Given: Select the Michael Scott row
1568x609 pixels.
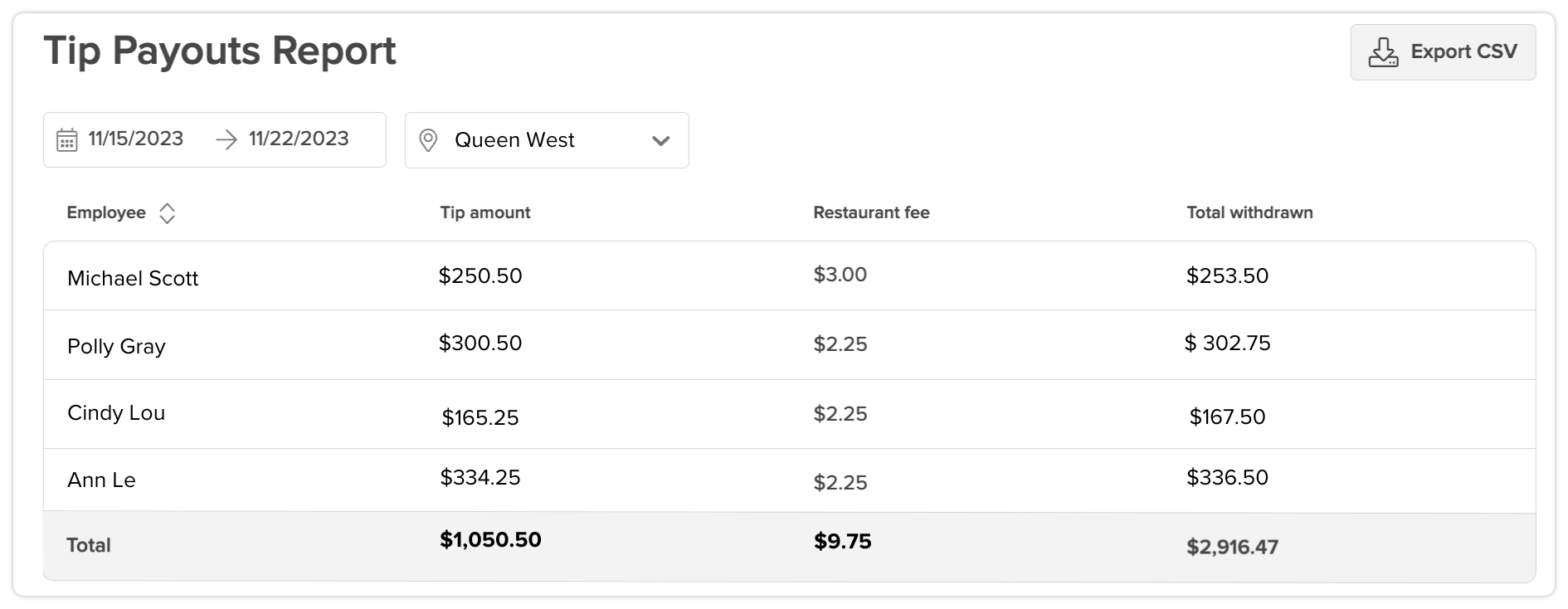Looking at the screenshot, I should pyautogui.click(x=789, y=276).
